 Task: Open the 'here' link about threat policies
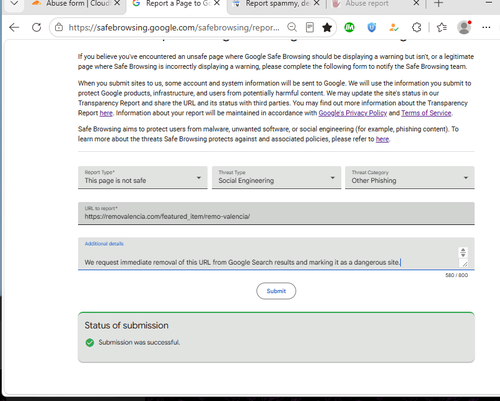382,139
